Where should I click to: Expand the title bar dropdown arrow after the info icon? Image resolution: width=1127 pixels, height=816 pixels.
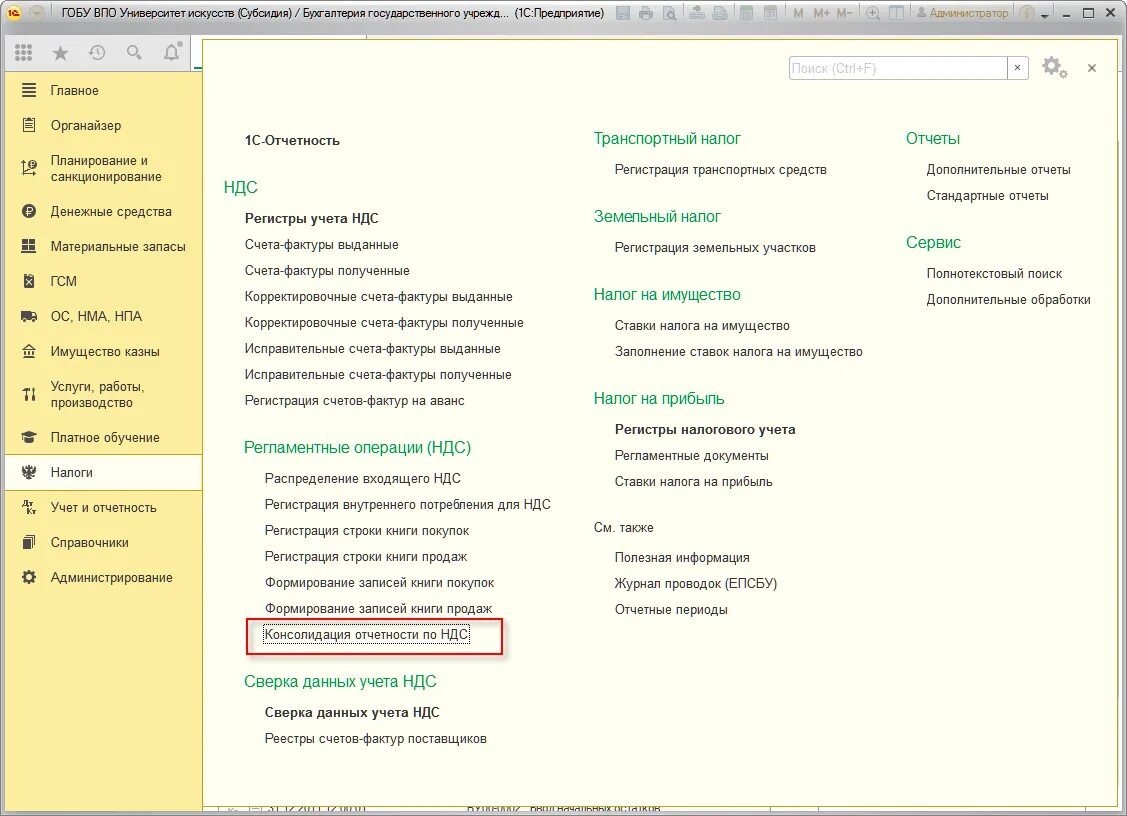pos(1045,14)
